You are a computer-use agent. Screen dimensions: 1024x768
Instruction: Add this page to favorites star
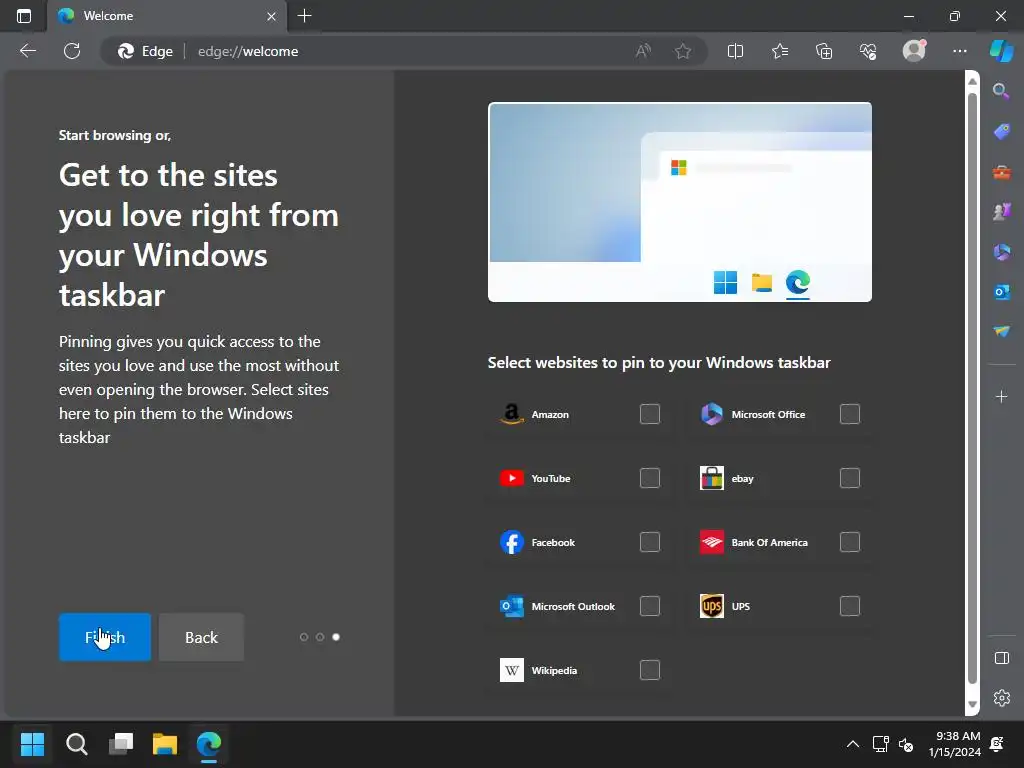pos(683,51)
